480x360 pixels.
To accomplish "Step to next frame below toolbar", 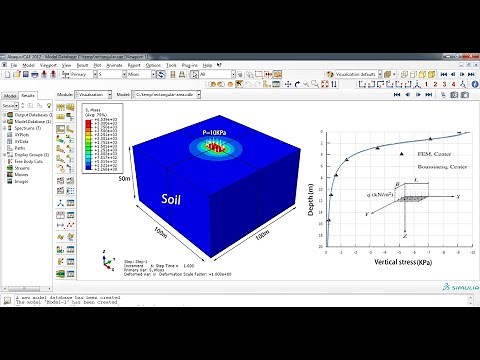I will (x=418, y=95).
